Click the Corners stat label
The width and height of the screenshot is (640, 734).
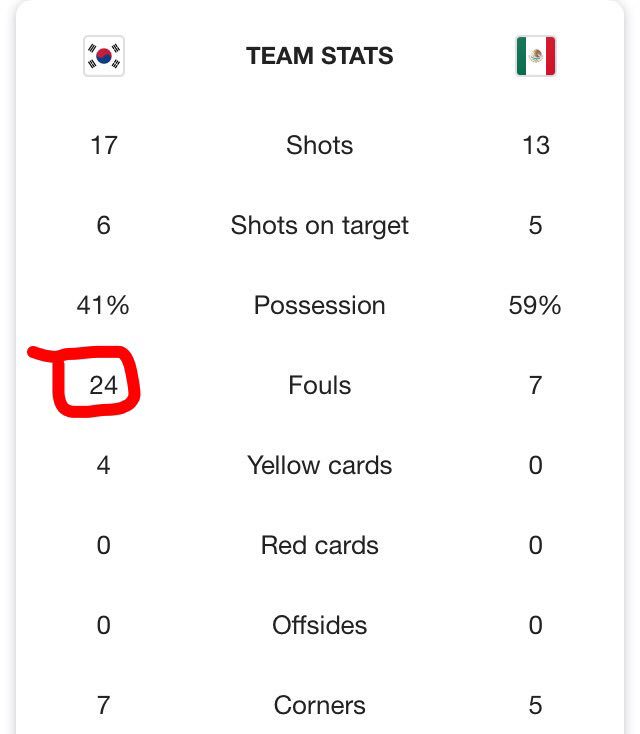[x=320, y=705]
